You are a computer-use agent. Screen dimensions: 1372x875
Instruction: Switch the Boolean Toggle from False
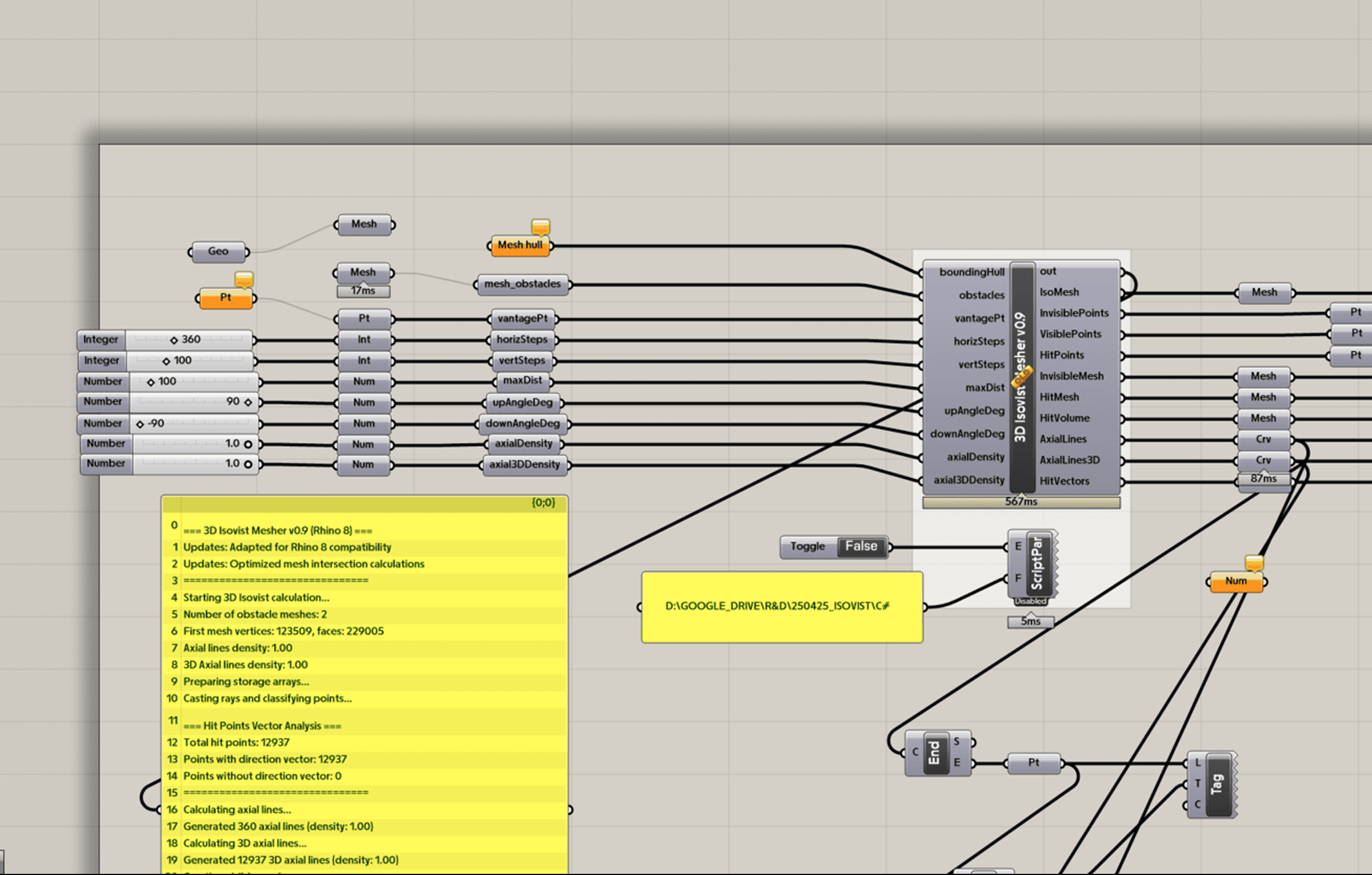[x=861, y=546]
